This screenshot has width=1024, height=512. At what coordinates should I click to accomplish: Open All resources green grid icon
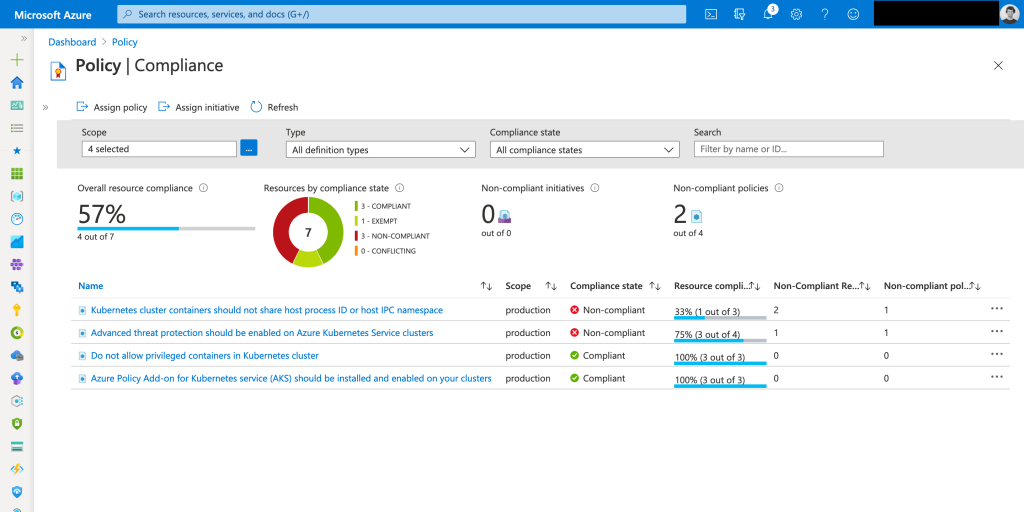17,174
